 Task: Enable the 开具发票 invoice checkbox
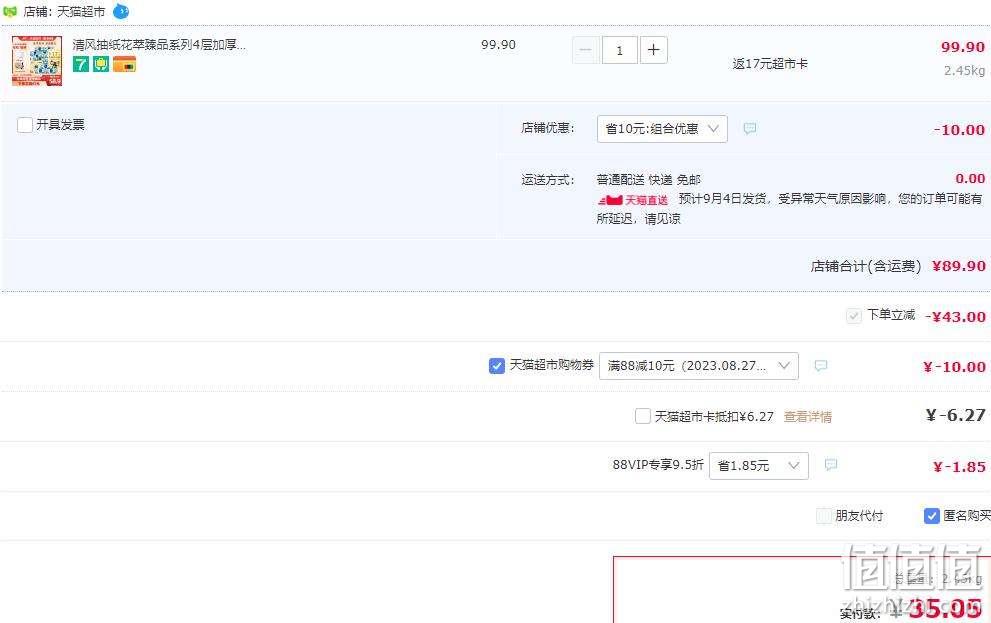click(x=25, y=124)
